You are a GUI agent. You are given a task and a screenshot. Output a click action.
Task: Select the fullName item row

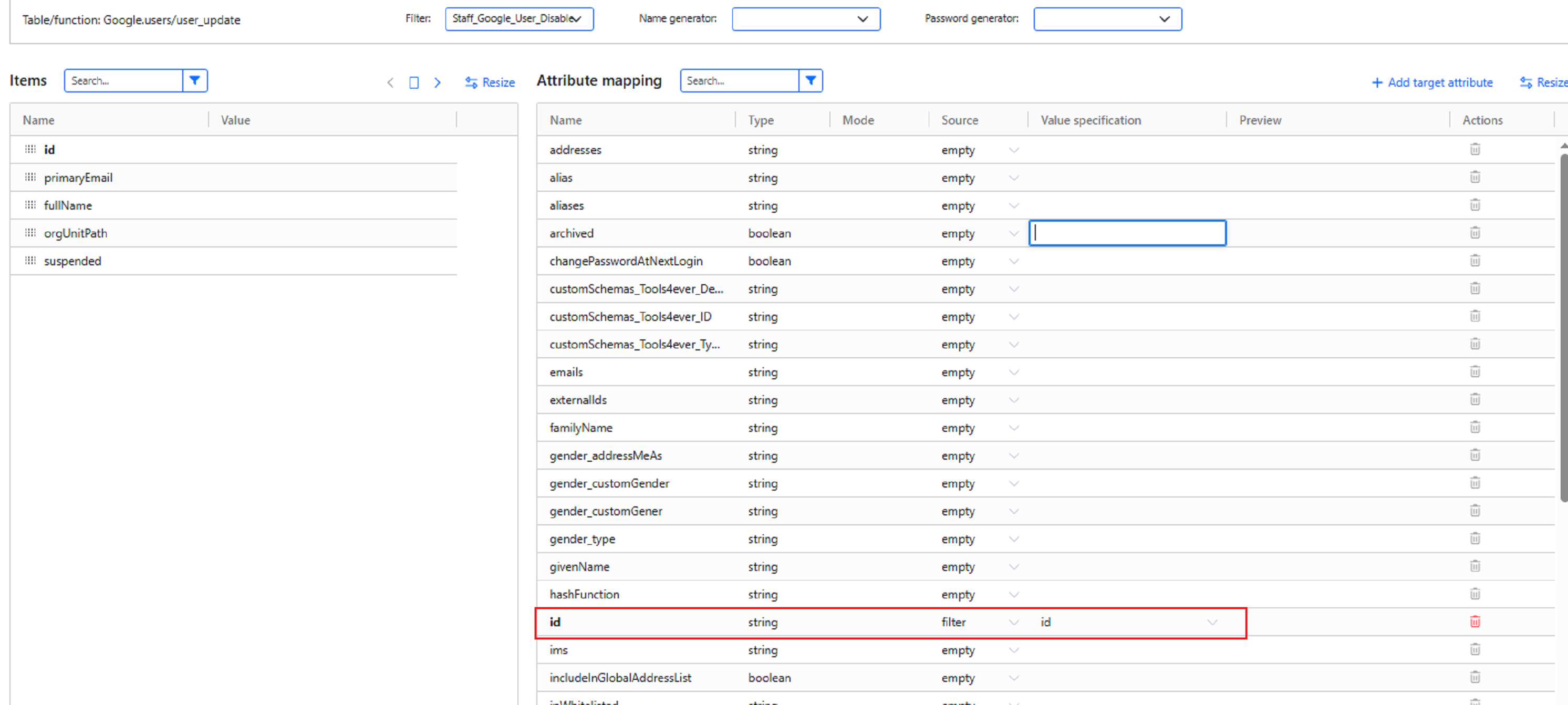click(x=234, y=205)
